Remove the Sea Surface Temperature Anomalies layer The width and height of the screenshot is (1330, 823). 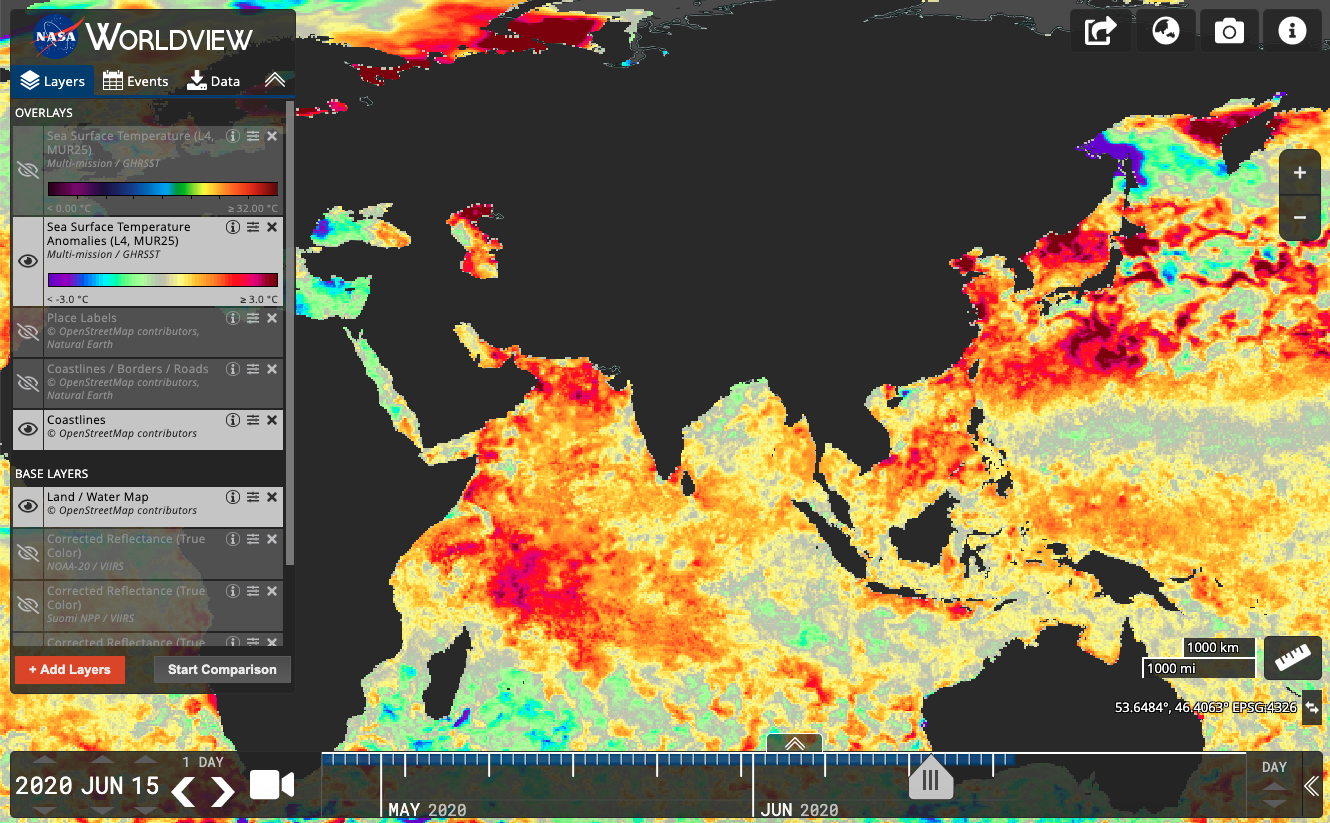tap(272, 227)
